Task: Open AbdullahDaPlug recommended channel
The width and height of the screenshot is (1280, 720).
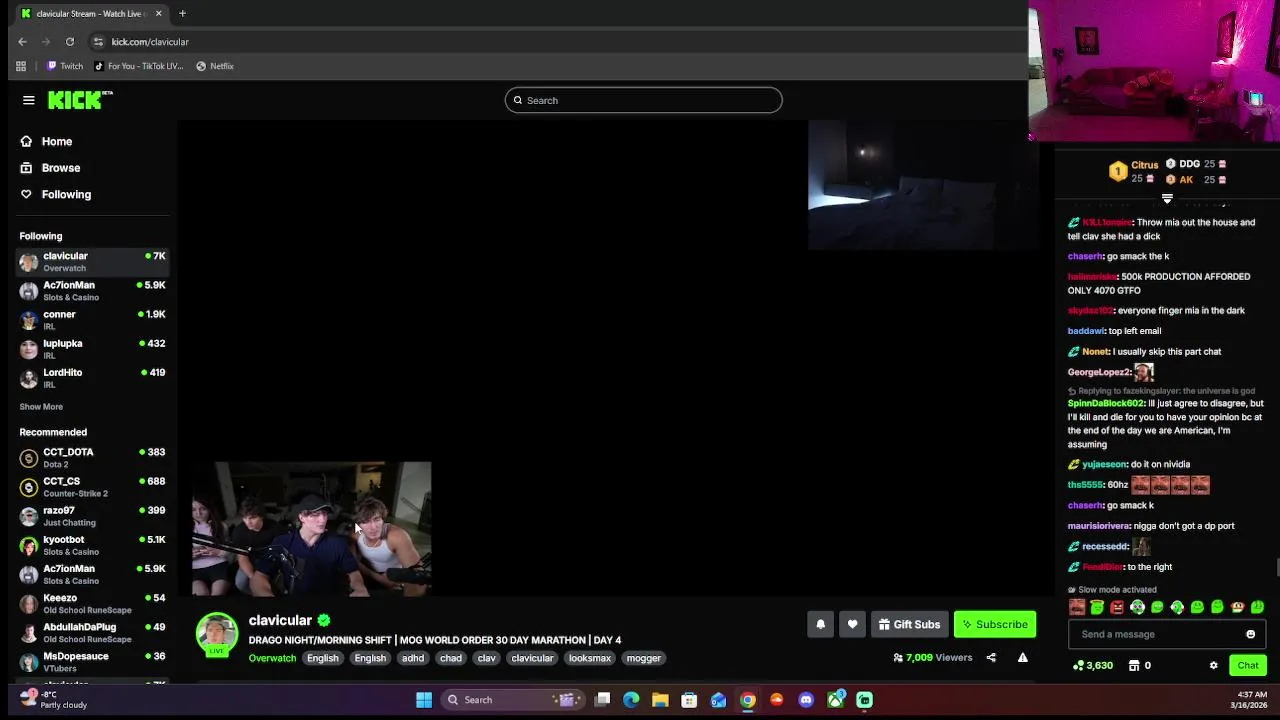Action: [x=92, y=632]
